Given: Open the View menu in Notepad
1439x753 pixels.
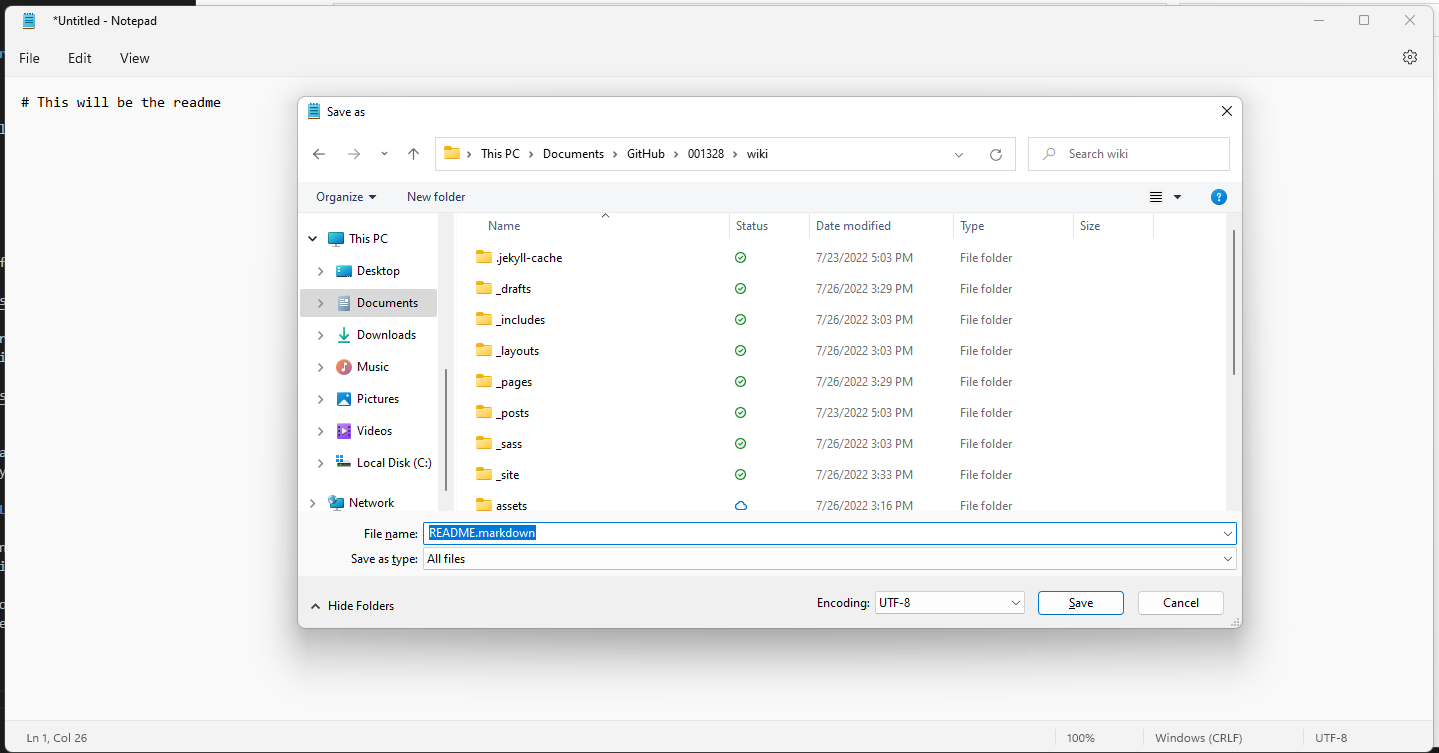Looking at the screenshot, I should click(135, 58).
